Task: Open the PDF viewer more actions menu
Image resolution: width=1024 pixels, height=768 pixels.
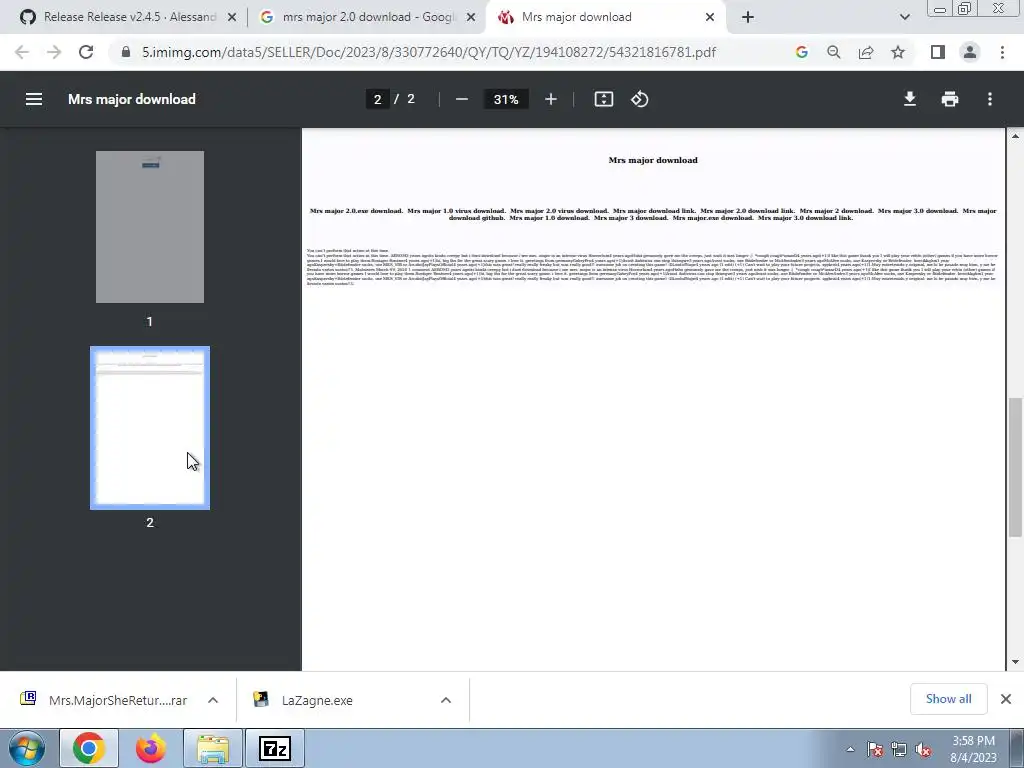Action: coord(990,99)
